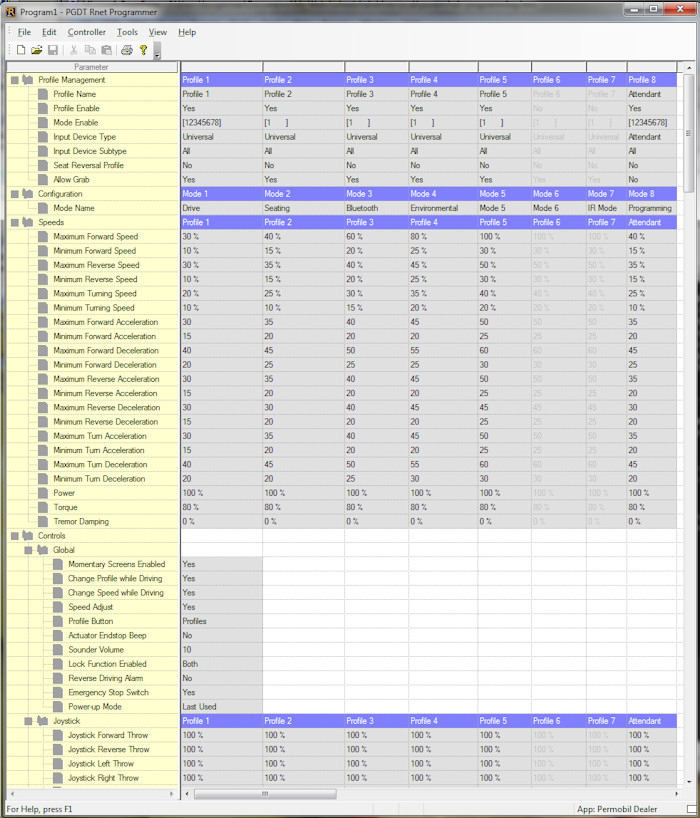Select Profile 1 Maximum Forward Speed cell
This screenshot has width=700, height=818.
tap(220, 236)
